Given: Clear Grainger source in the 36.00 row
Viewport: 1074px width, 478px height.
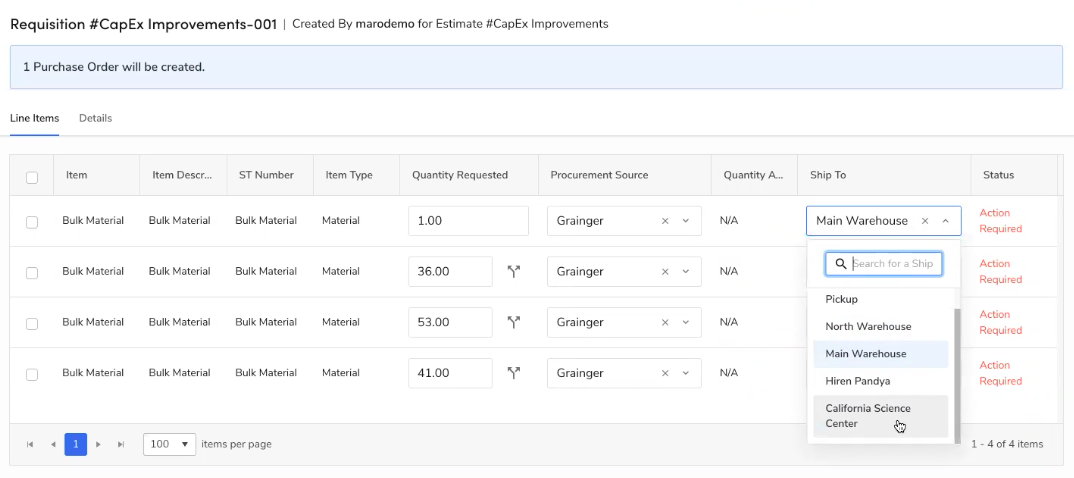Looking at the screenshot, I should point(664,272).
